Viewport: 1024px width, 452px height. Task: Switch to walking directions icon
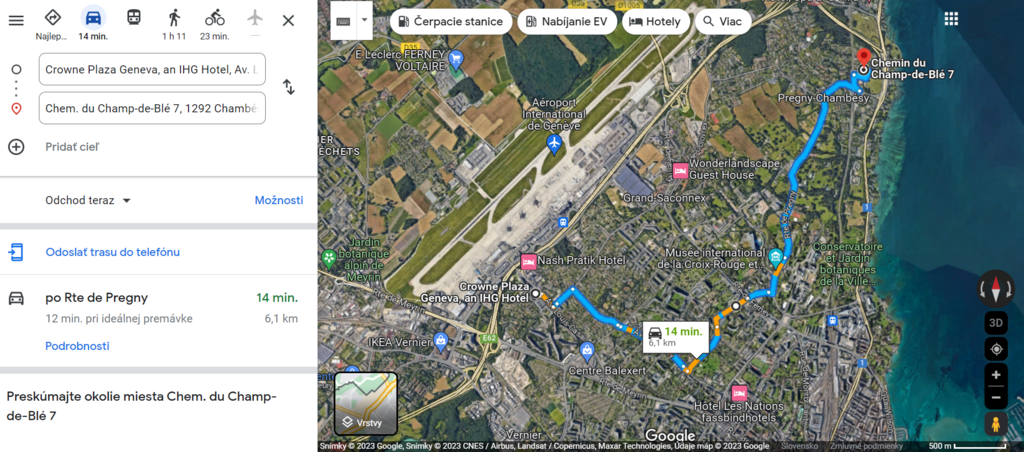(x=174, y=18)
